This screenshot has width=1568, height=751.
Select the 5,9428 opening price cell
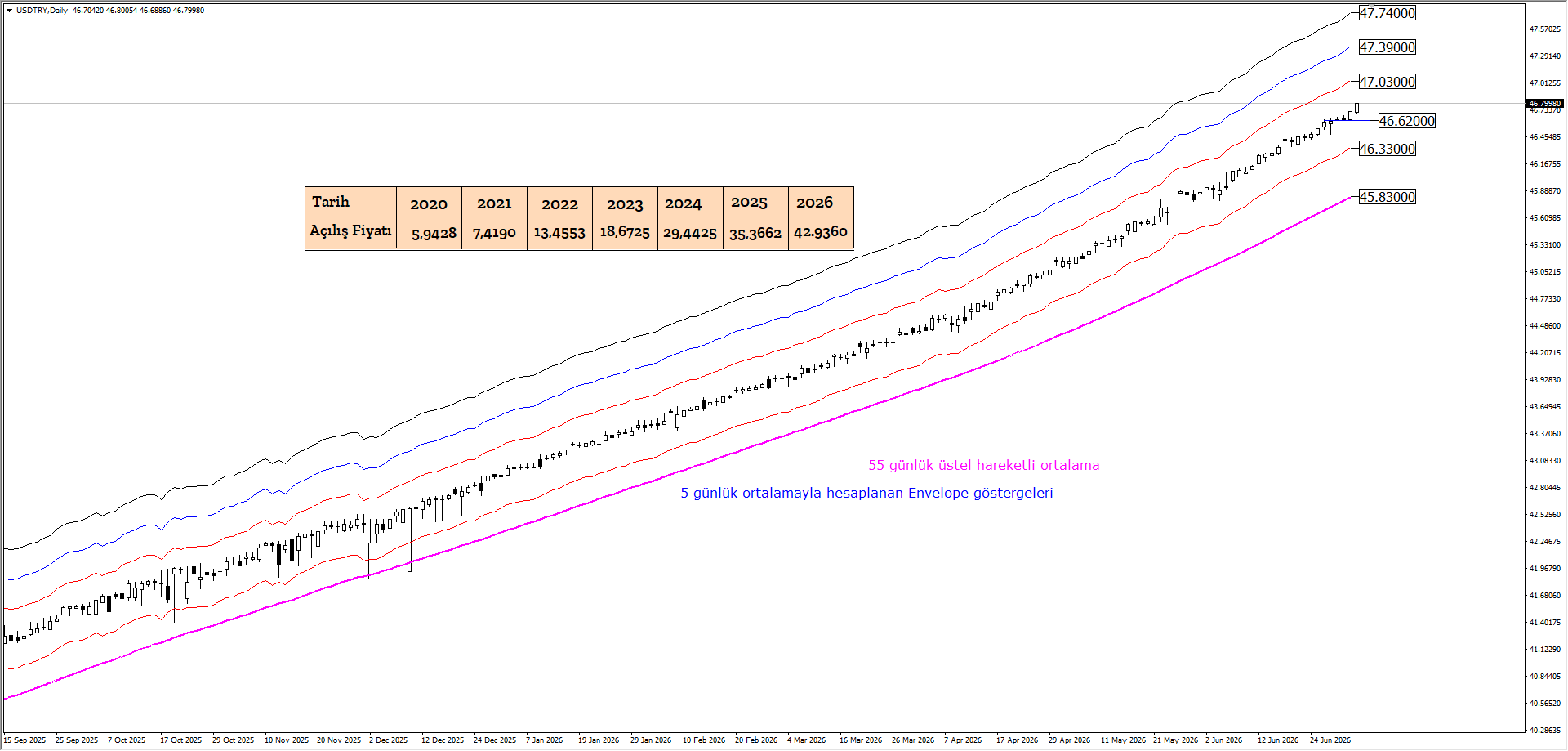coord(429,233)
